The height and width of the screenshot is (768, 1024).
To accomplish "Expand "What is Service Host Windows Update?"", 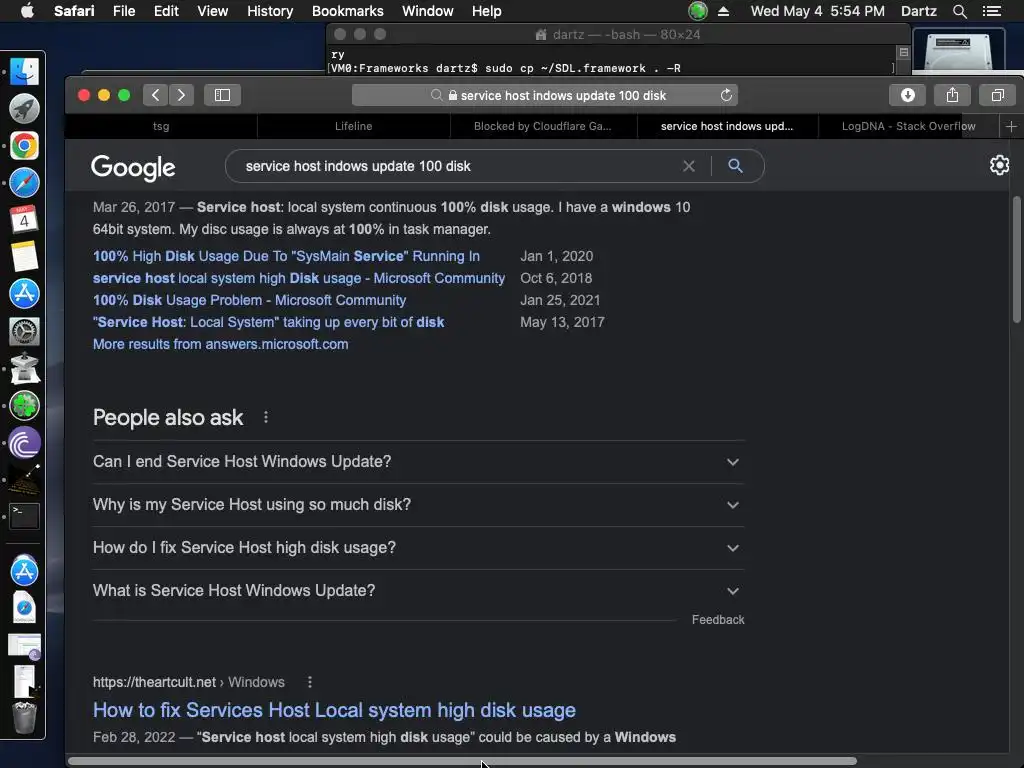I will click(418, 591).
